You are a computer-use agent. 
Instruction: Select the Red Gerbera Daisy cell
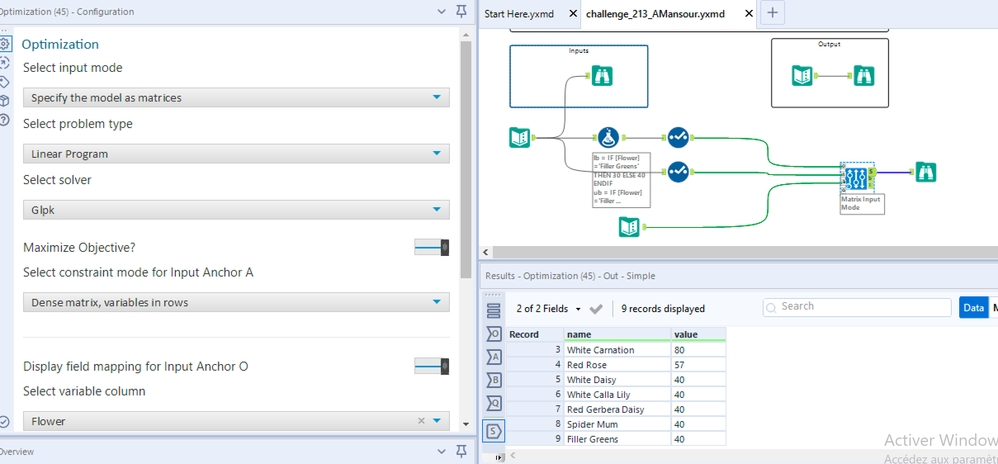617,409
